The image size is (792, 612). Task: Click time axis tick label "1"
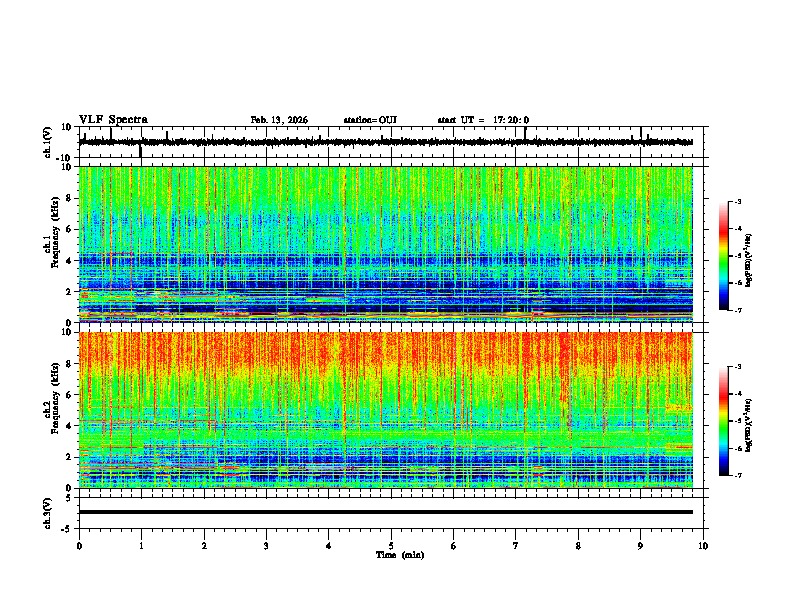[x=141, y=546]
